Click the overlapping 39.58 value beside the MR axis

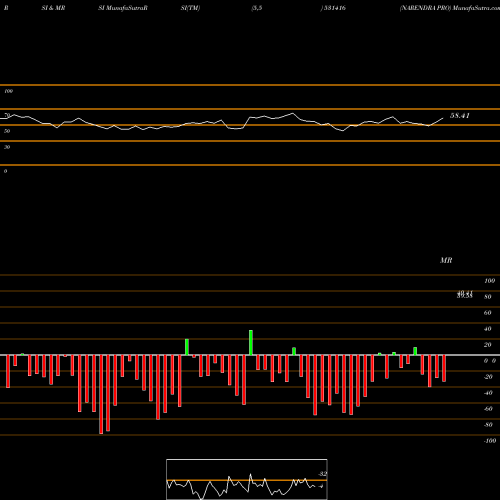[465, 296]
